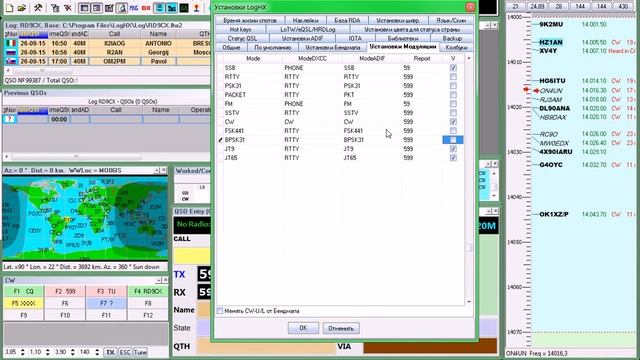Screen dimensions: 640x360
Task: Click the world map in grayline panel
Action: [x=85, y=218]
